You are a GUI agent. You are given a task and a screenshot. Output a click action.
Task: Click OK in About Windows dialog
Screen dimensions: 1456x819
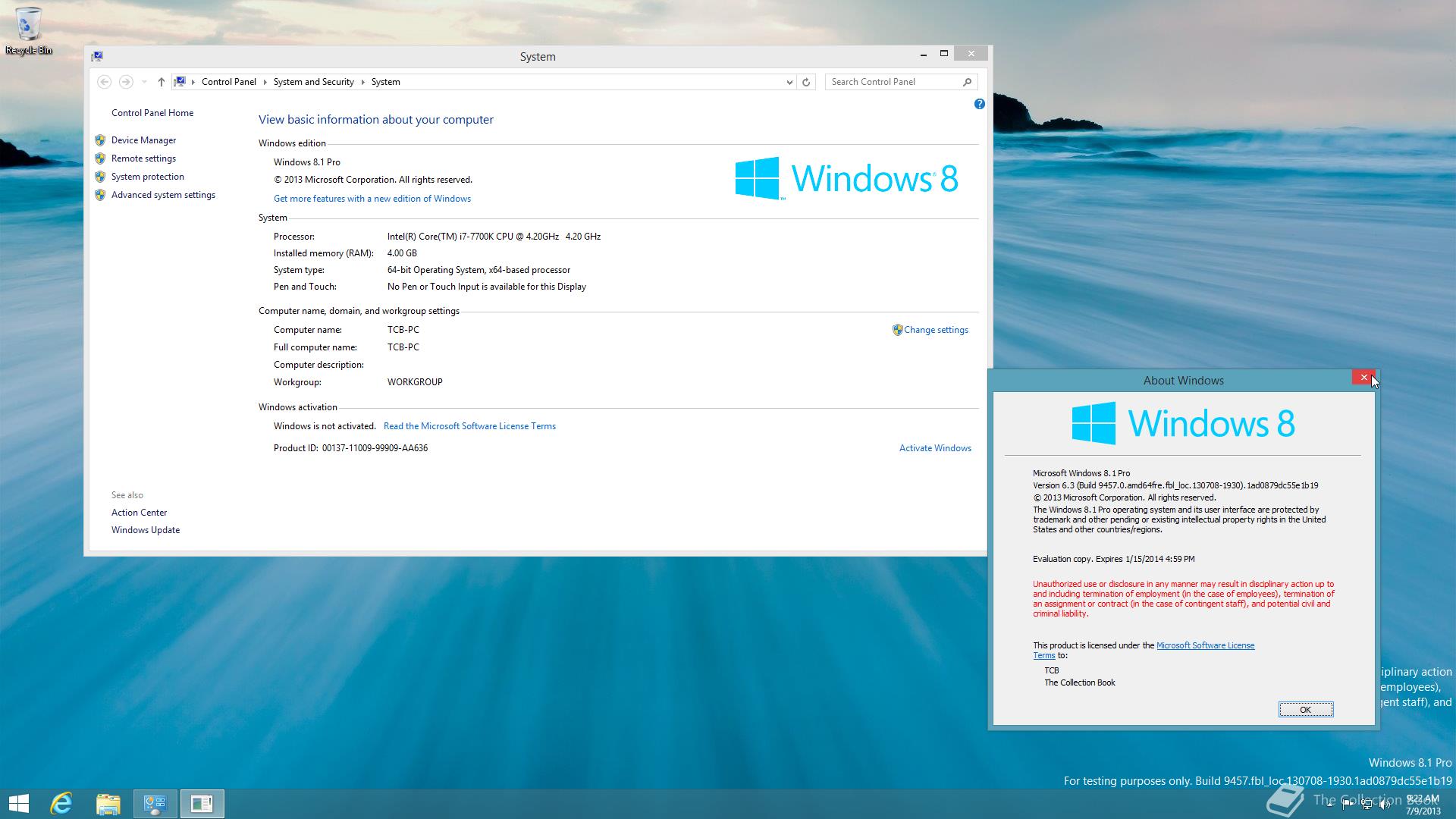1305,710
